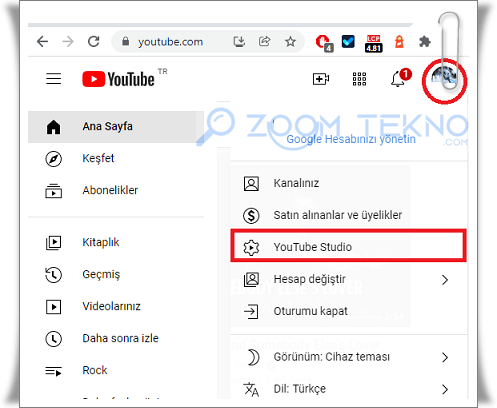The height and width of the screenshot is (408, 497).
Task: Click the install/download icon in address bar
Action: pos(239,42)
